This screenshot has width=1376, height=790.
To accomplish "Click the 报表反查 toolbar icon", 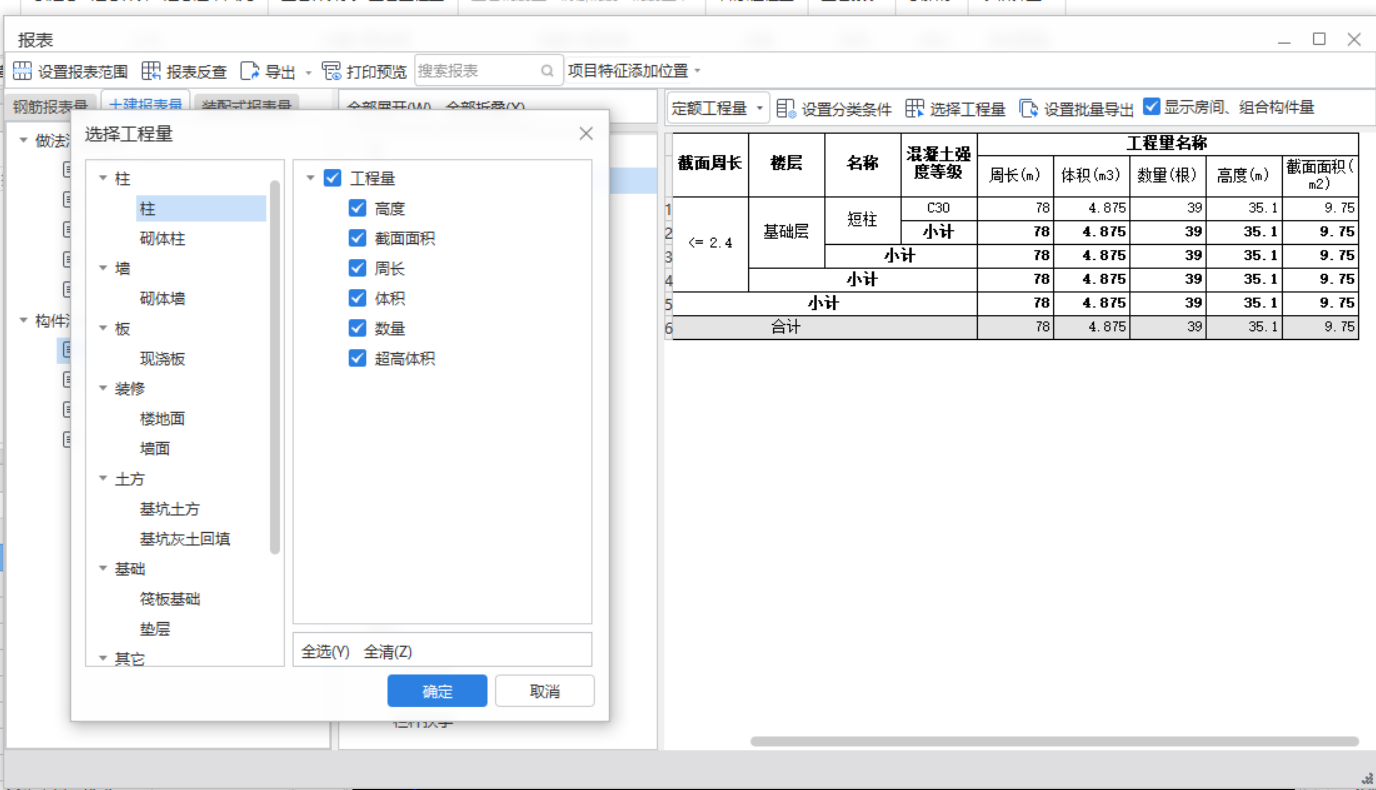I will tap(151, 71).
